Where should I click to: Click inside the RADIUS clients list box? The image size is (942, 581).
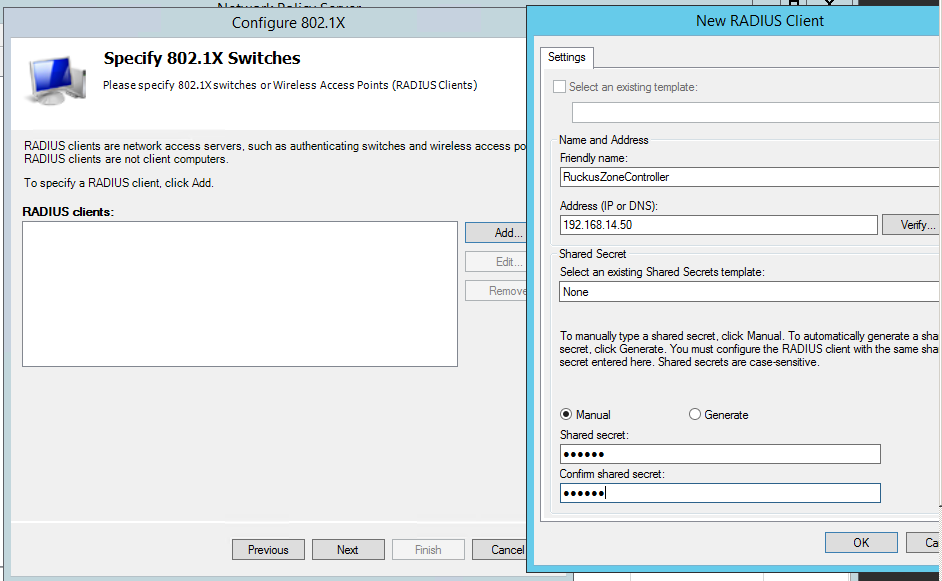[240, 294]
